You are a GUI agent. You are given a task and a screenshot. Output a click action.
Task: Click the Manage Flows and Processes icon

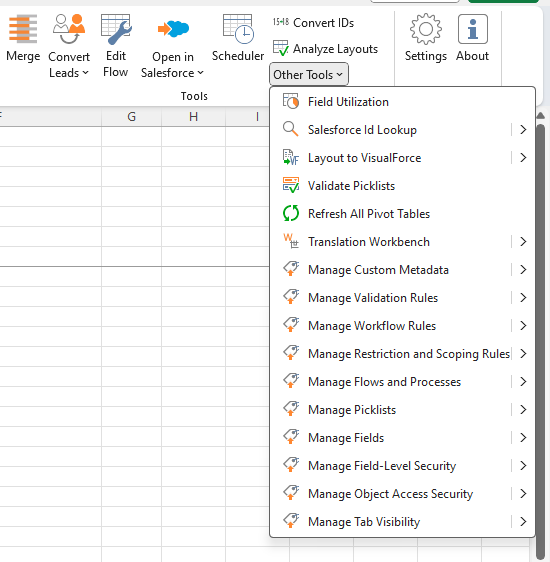coord(291,381)
